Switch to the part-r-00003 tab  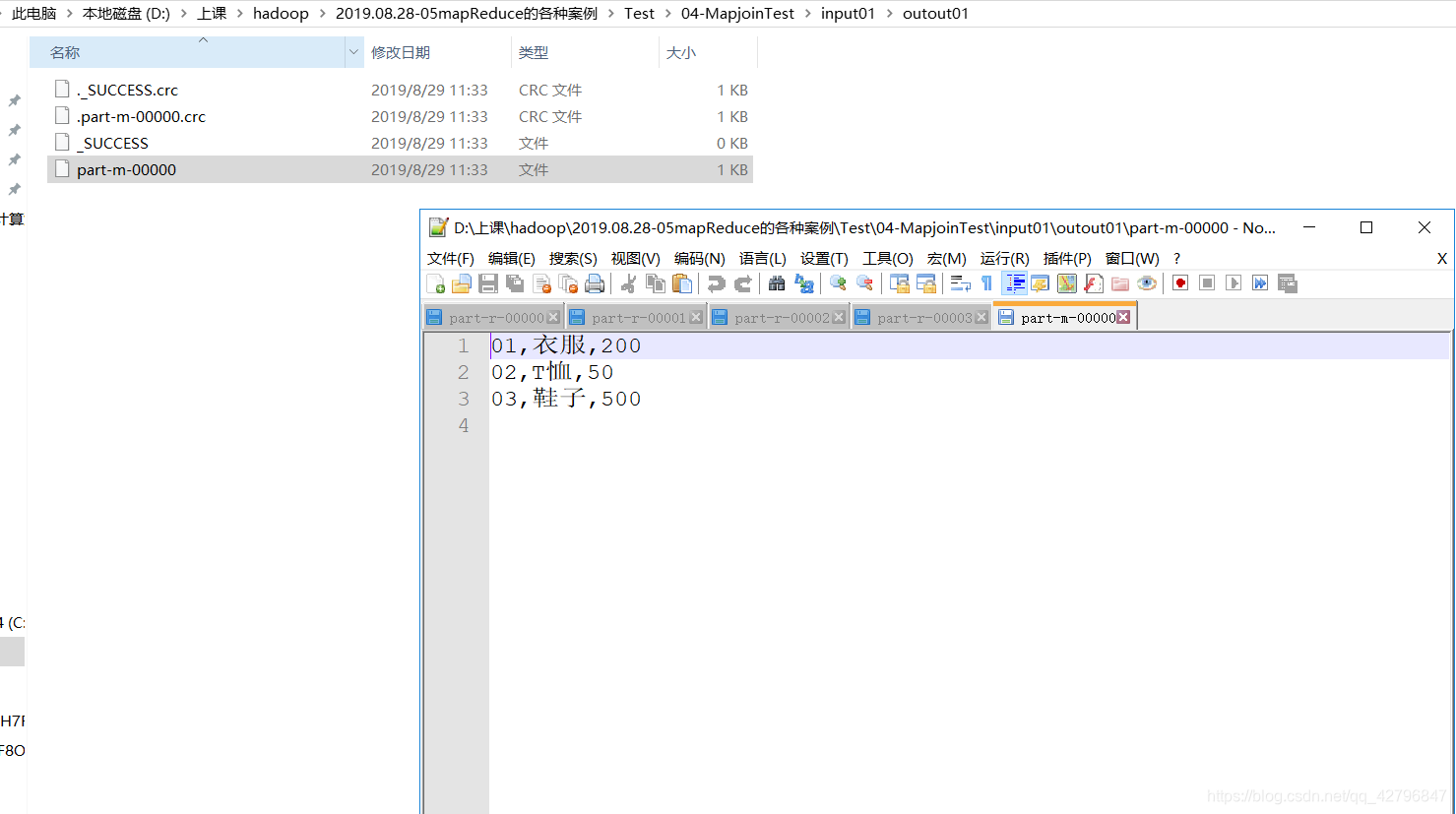(923, 318)
